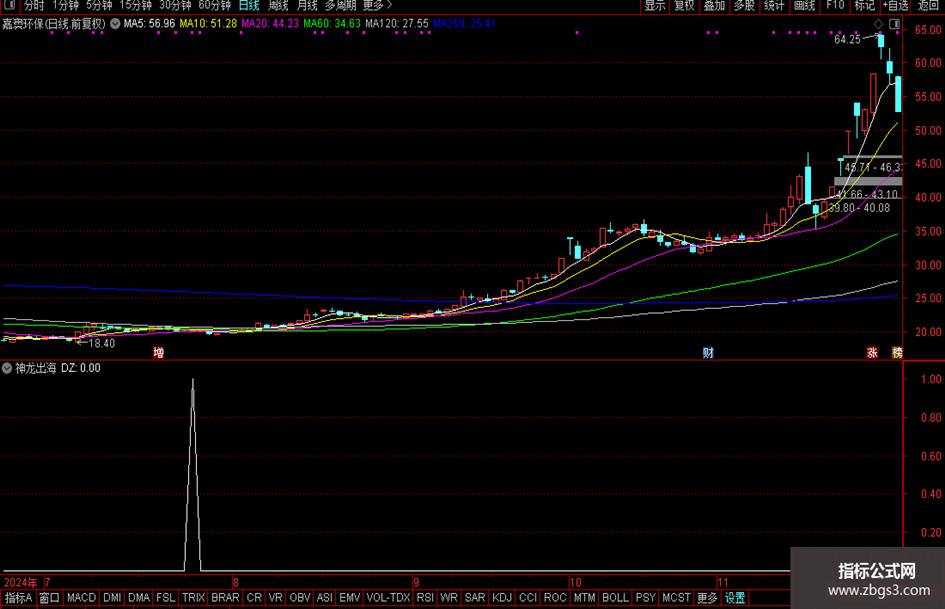The image size is (945, 609).
Task: Select the KDJ indicator
Action: point(501,598)
